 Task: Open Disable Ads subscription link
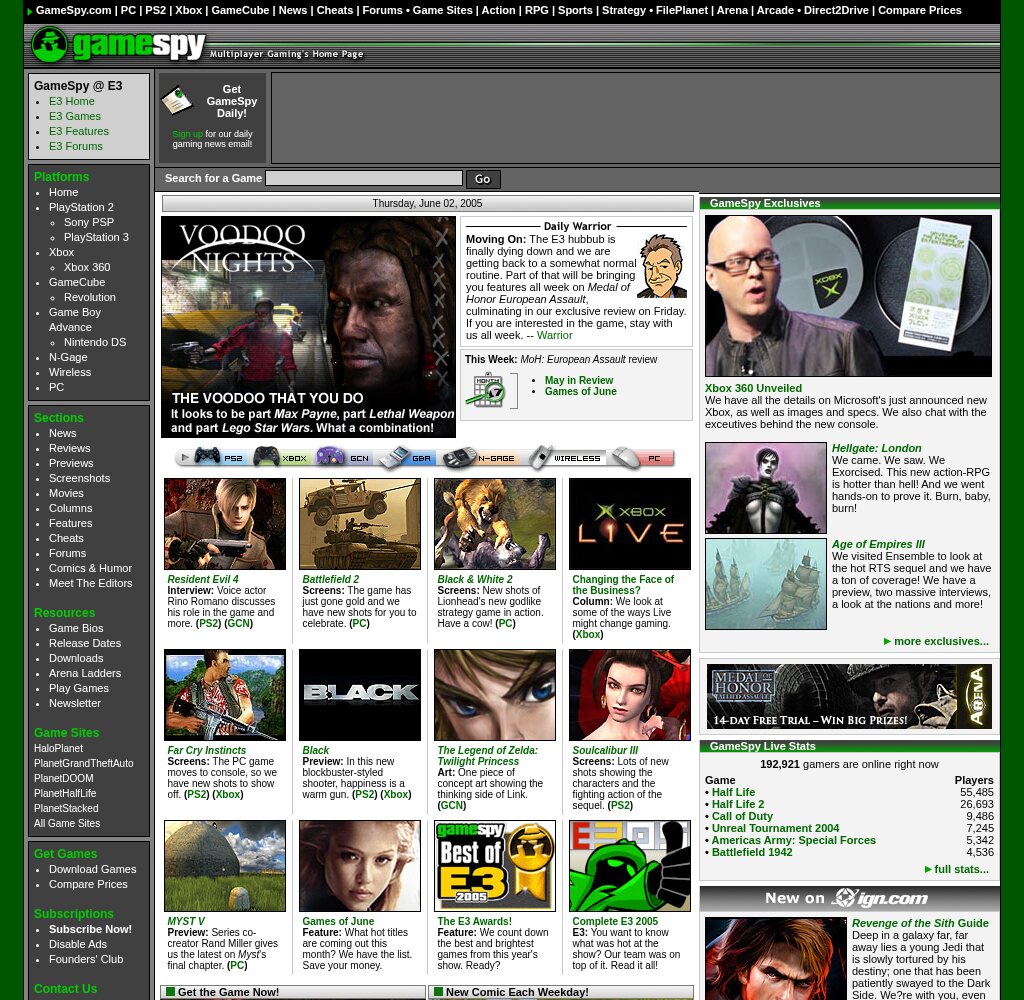pos(78,944)
